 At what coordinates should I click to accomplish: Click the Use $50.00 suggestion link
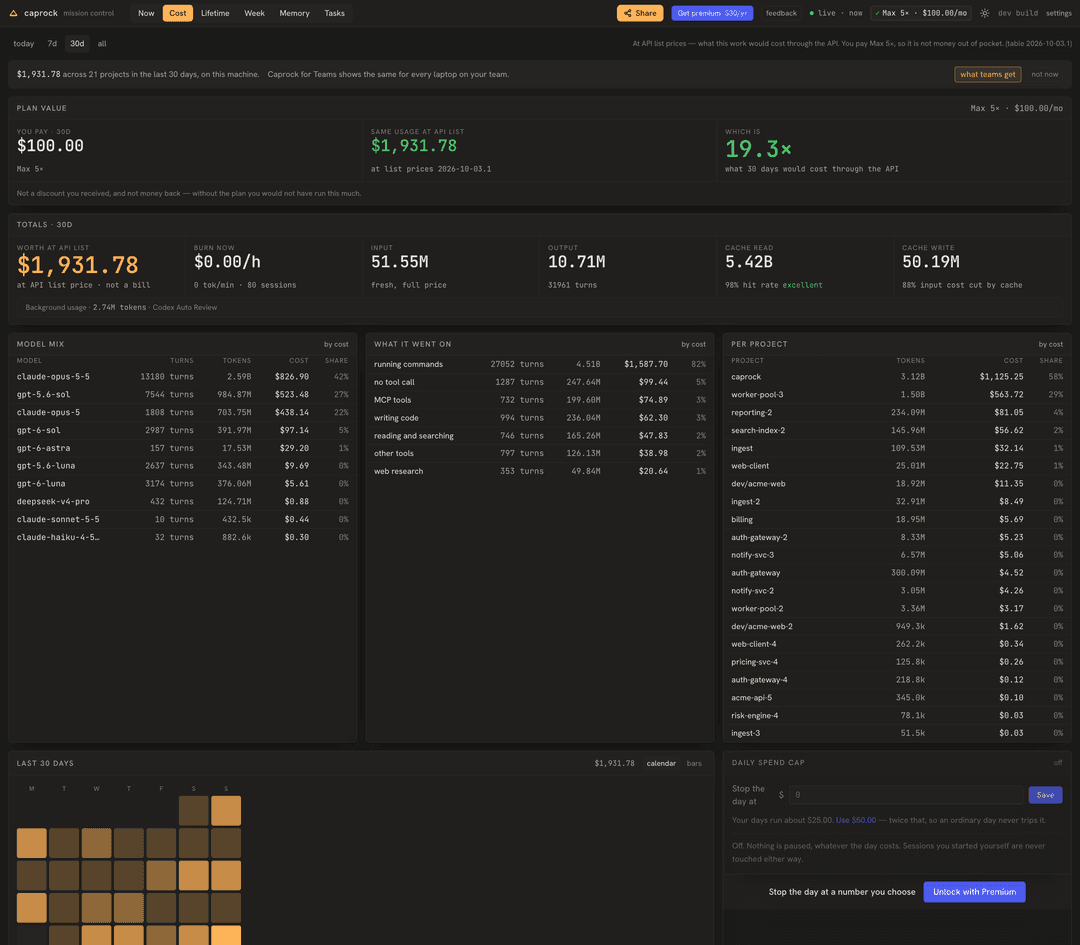(855, 820)
